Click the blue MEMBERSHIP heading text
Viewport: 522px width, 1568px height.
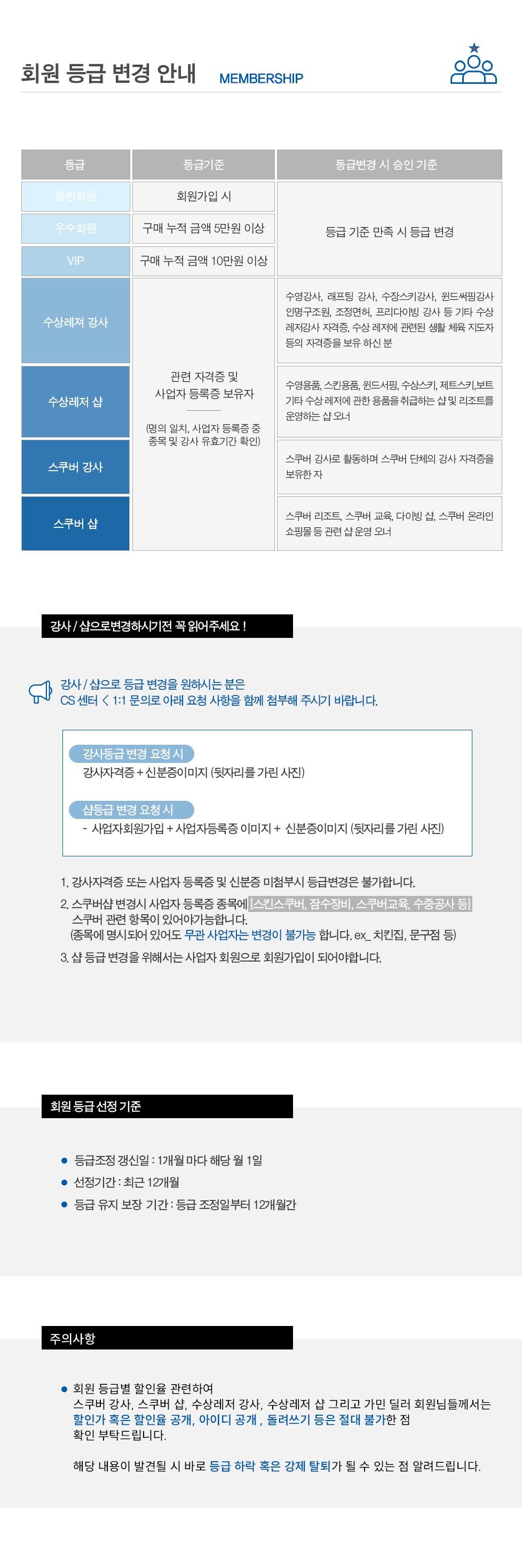[x=261, y=79]
